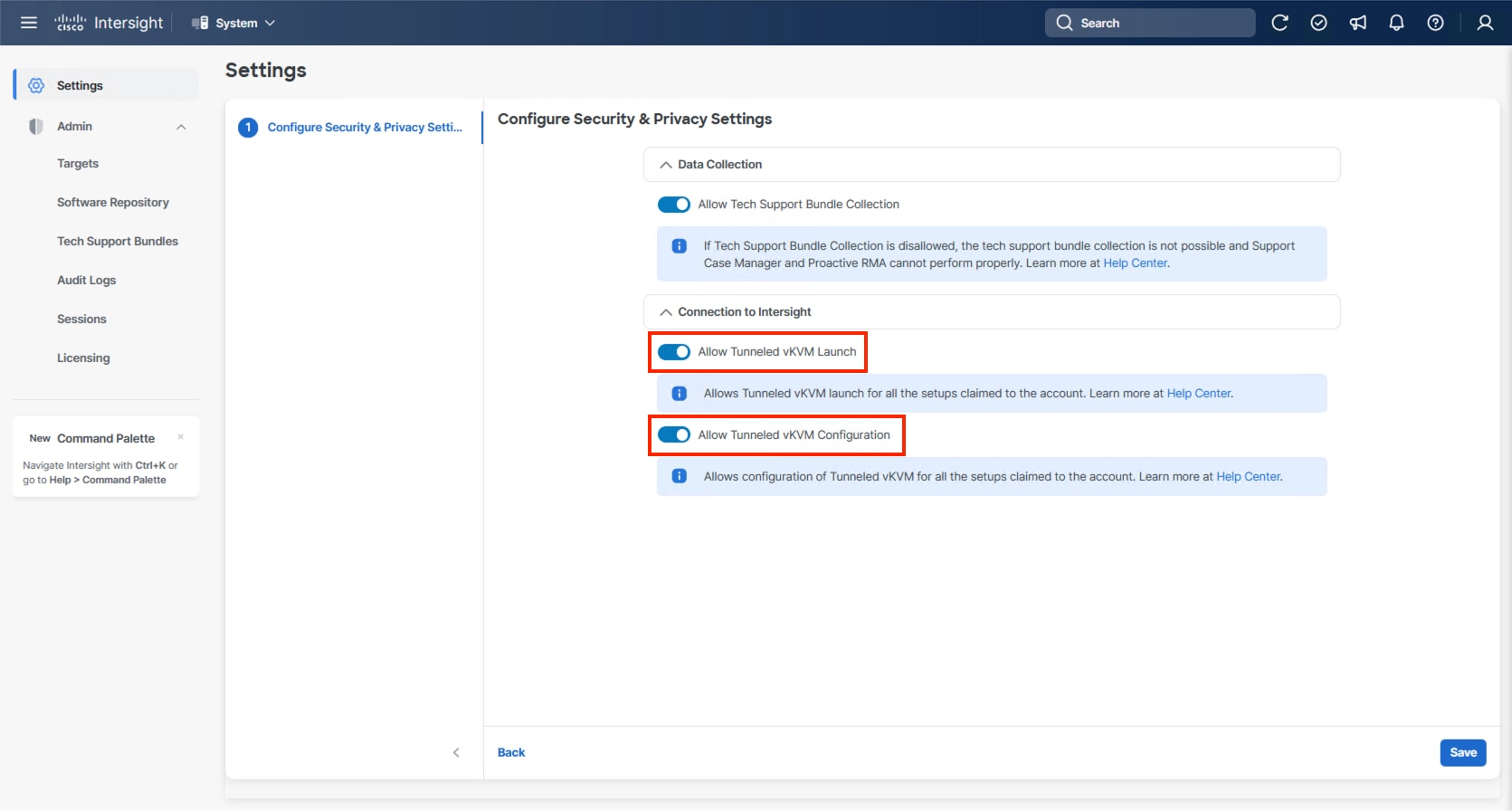Viewport: 1512px width, 811px height.
Task: Click the Search input field
Action: click(x=1158, y=23)
